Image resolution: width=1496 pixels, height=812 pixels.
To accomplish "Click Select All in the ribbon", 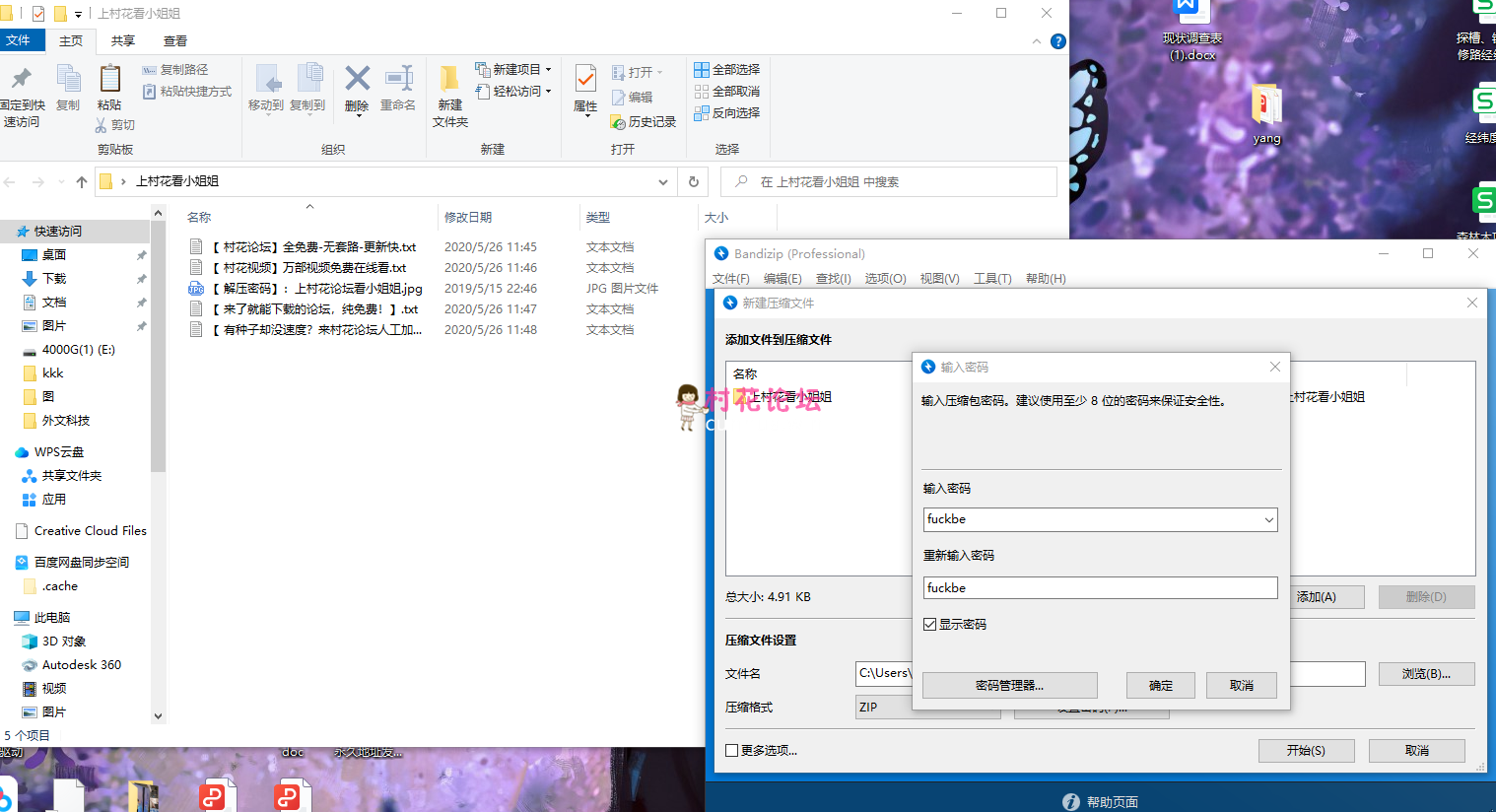I will coord(727,70).
